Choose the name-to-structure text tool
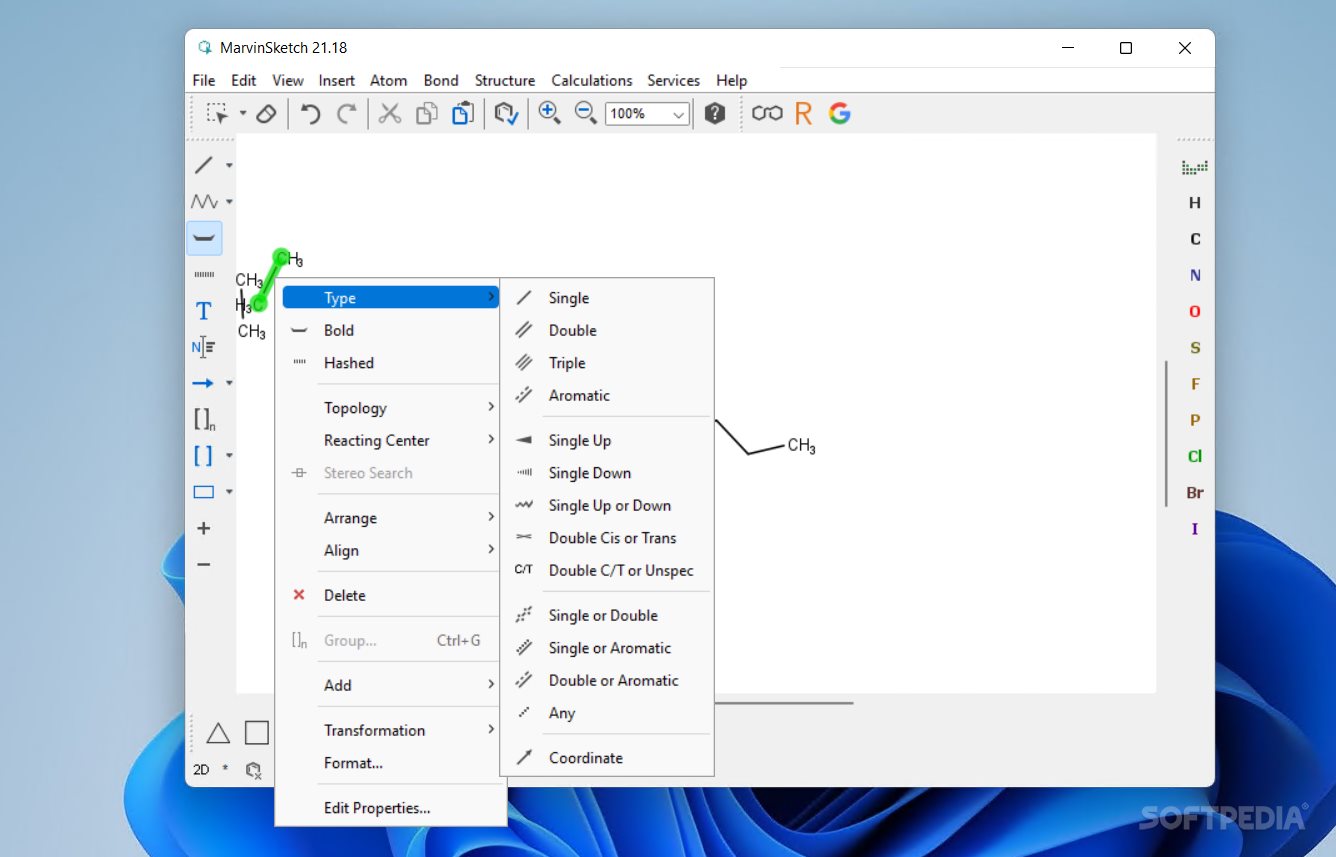 click(203, 347)
